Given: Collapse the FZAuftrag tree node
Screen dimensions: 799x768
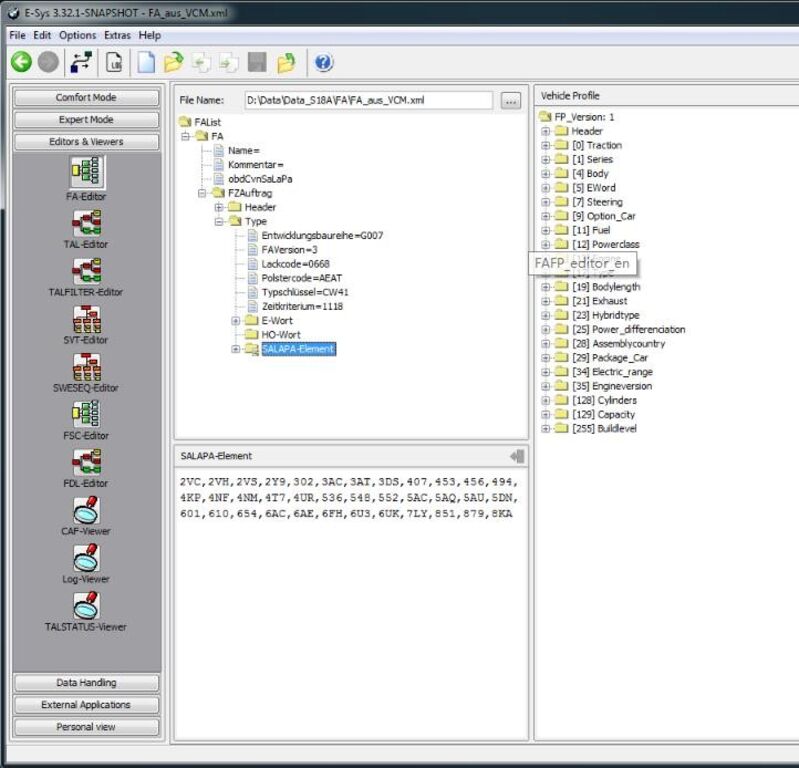Looking at the screenshot, I should [x=202, y=193].
